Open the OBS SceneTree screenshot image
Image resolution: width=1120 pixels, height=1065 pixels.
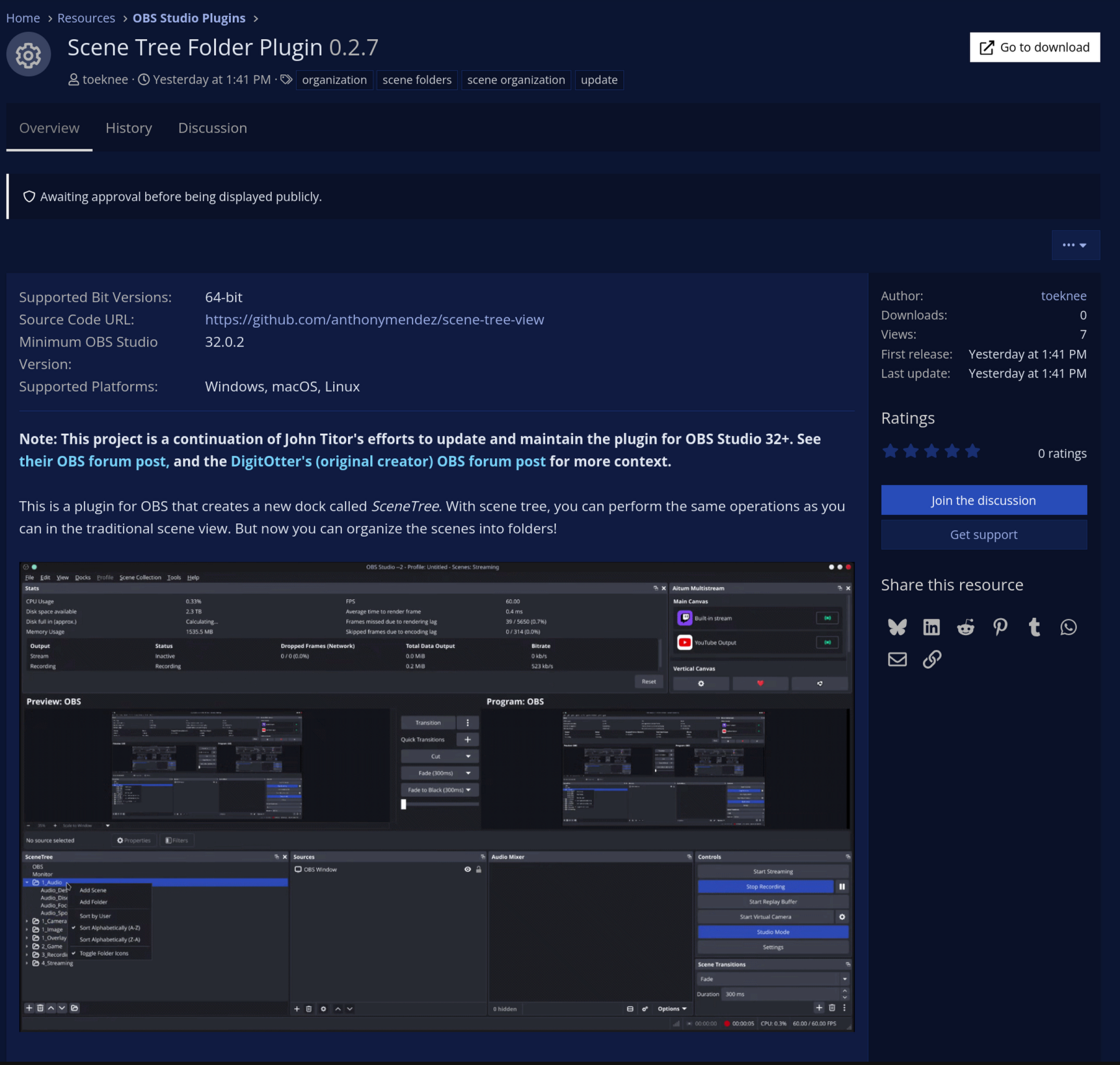tap(437, 797)
